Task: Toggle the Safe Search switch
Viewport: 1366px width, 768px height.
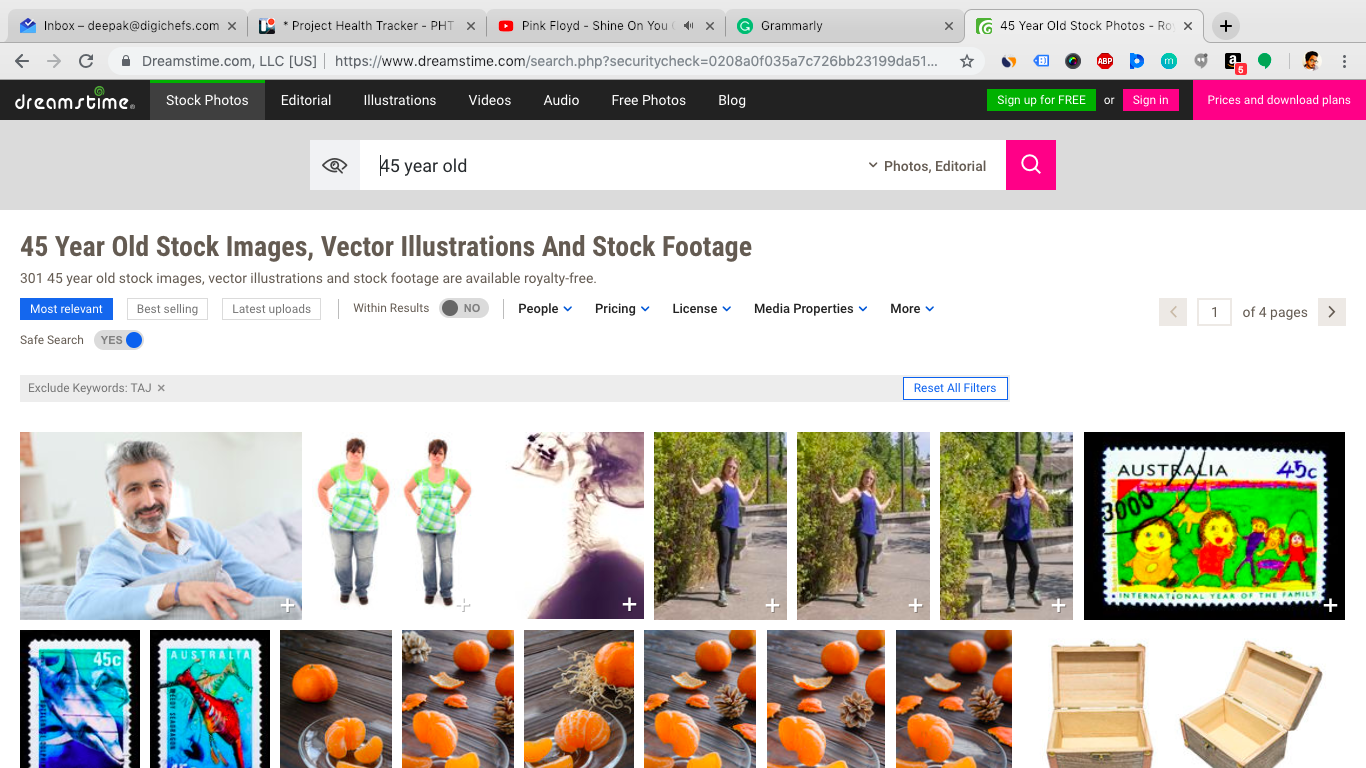Action: tap(119, 340)
